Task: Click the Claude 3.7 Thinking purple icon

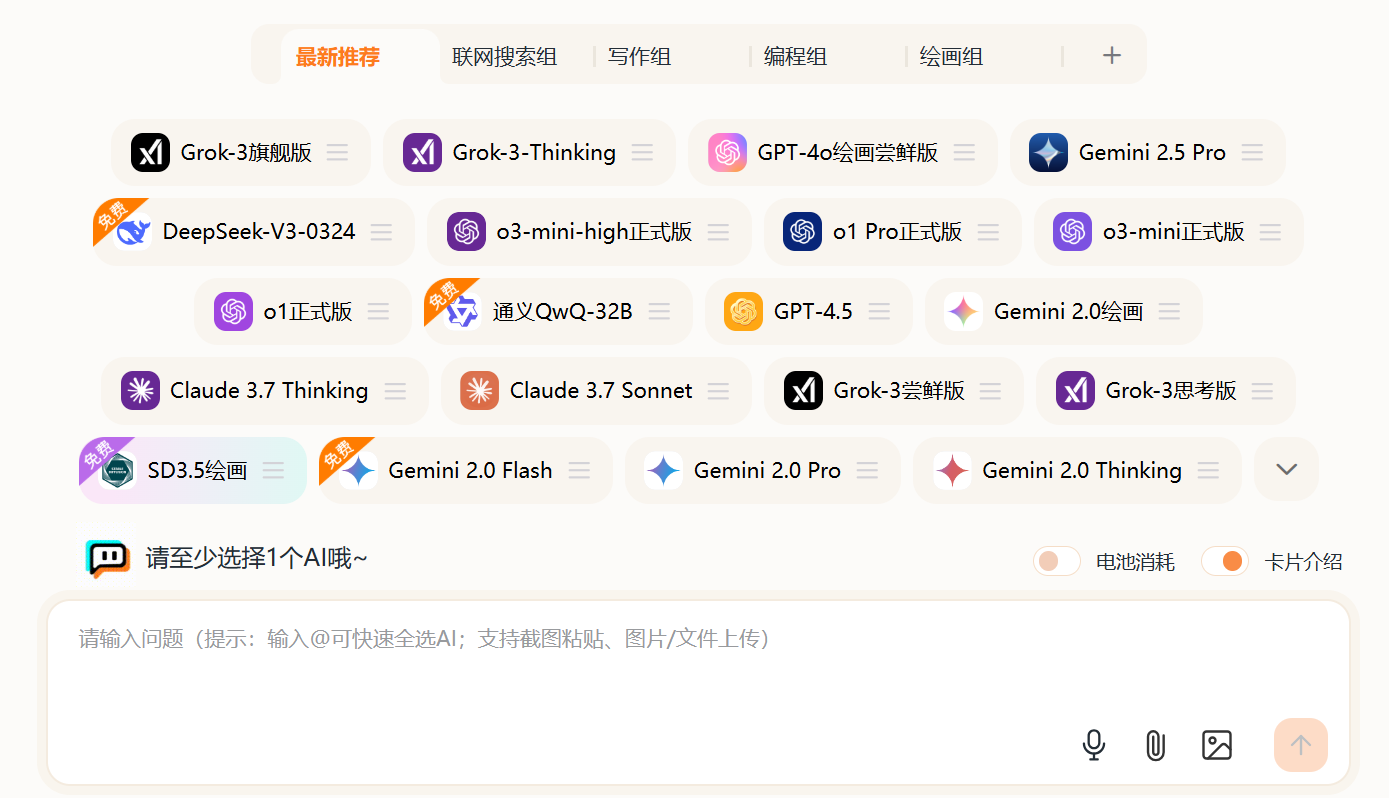Action: [x=140, y=391]
